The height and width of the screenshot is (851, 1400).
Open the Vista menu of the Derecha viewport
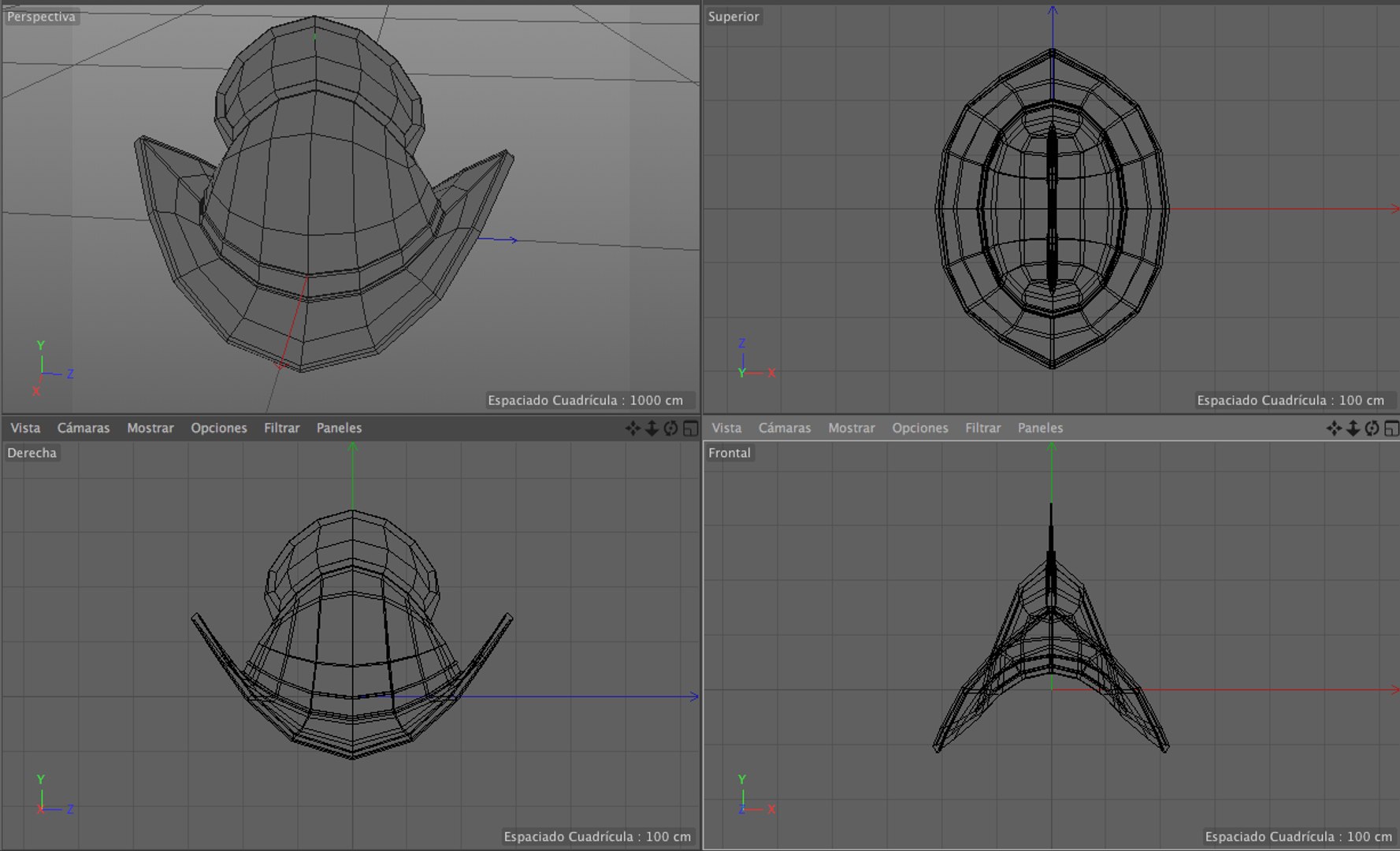25,428
